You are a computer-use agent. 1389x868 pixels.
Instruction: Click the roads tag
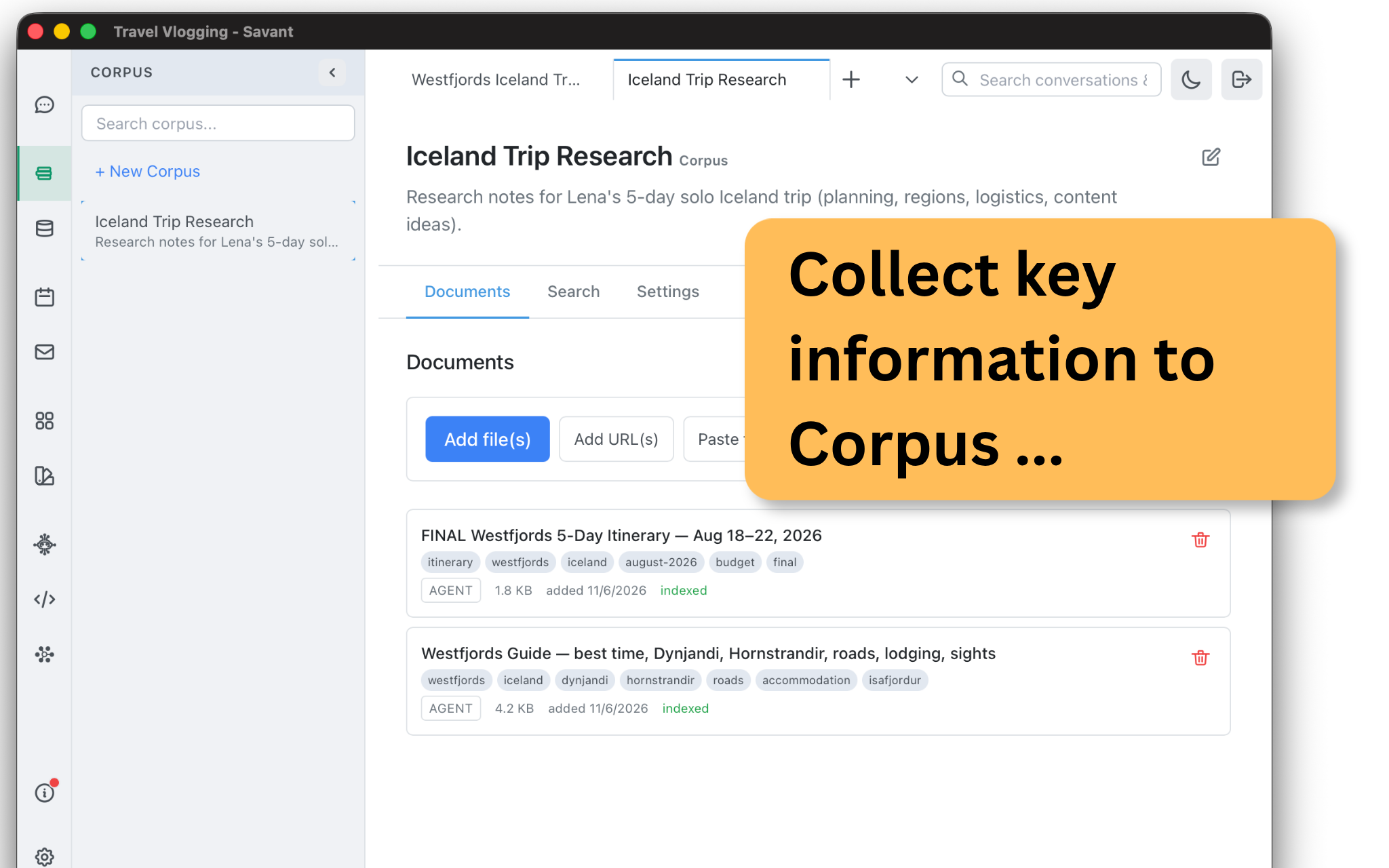point(728,680)
